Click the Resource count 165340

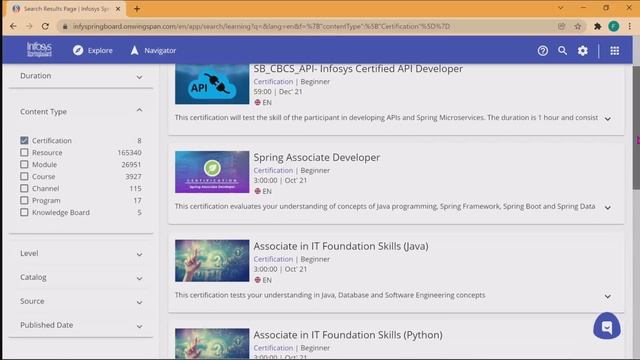[x=129, y=153]
